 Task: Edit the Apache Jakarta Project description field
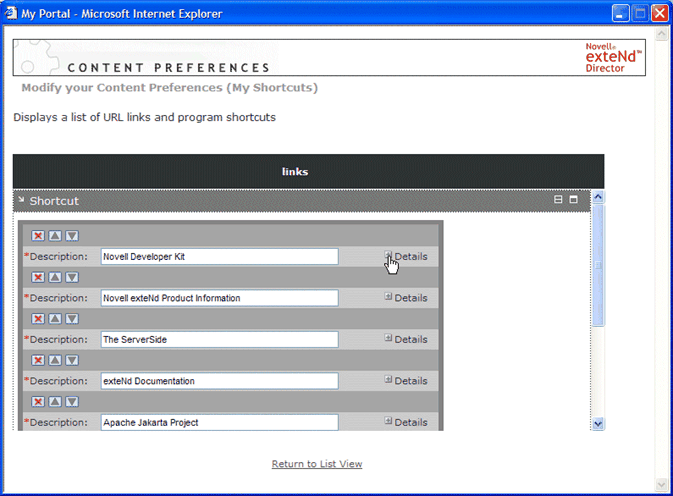219,422
